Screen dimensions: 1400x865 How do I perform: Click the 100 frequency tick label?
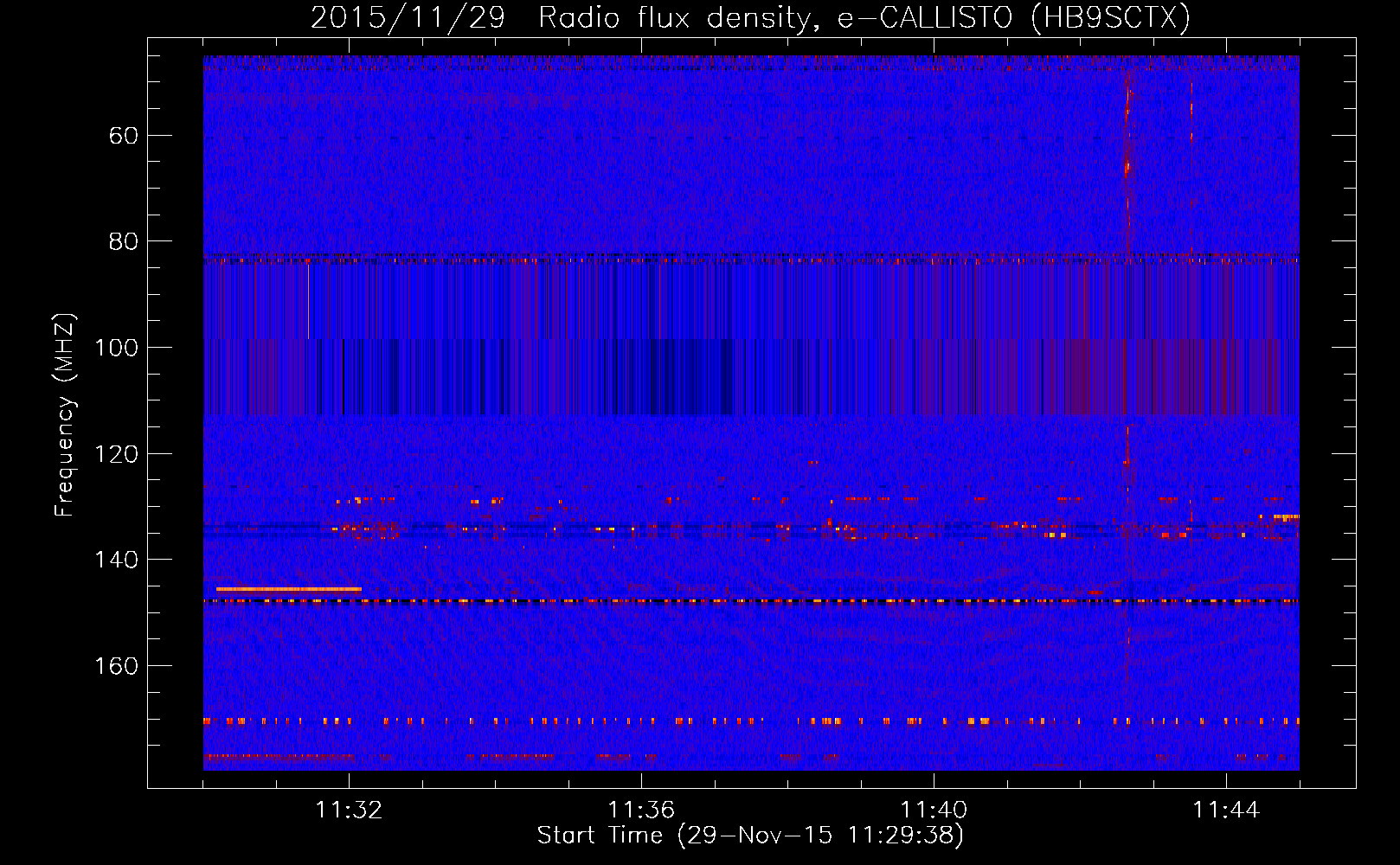tap(116, 348)
